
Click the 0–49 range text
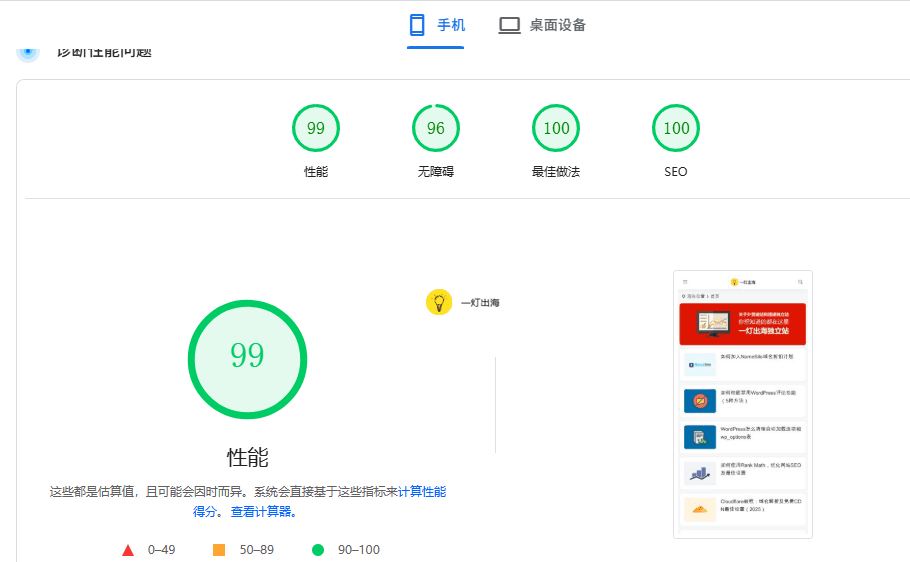click(x=161, y=550)
